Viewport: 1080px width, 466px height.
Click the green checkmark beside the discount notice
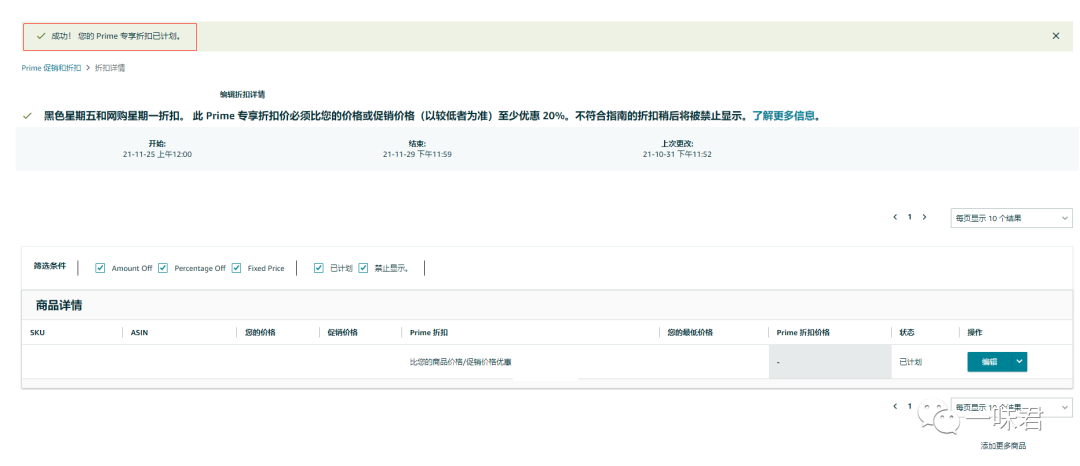coord(27,116)
